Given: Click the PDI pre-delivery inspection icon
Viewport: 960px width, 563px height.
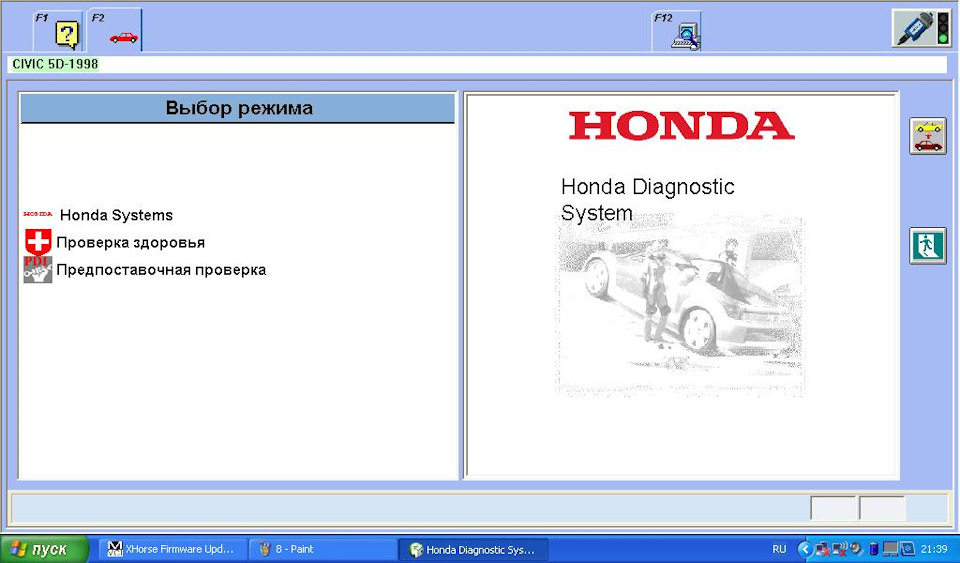Looking at the screenshot, I should click(38, 269).
